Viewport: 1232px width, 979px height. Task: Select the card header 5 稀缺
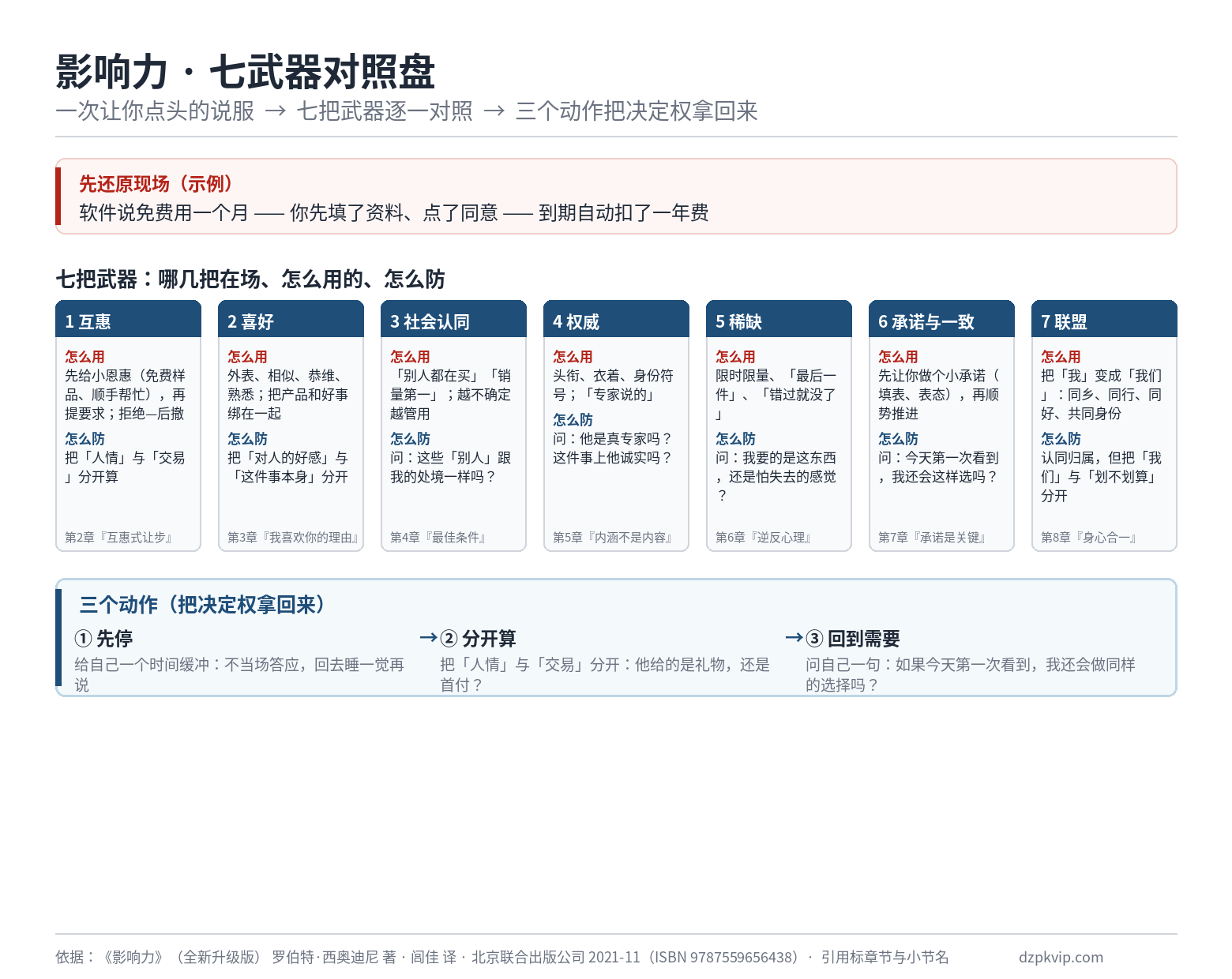pyautogui.click(x=779, y=320)
